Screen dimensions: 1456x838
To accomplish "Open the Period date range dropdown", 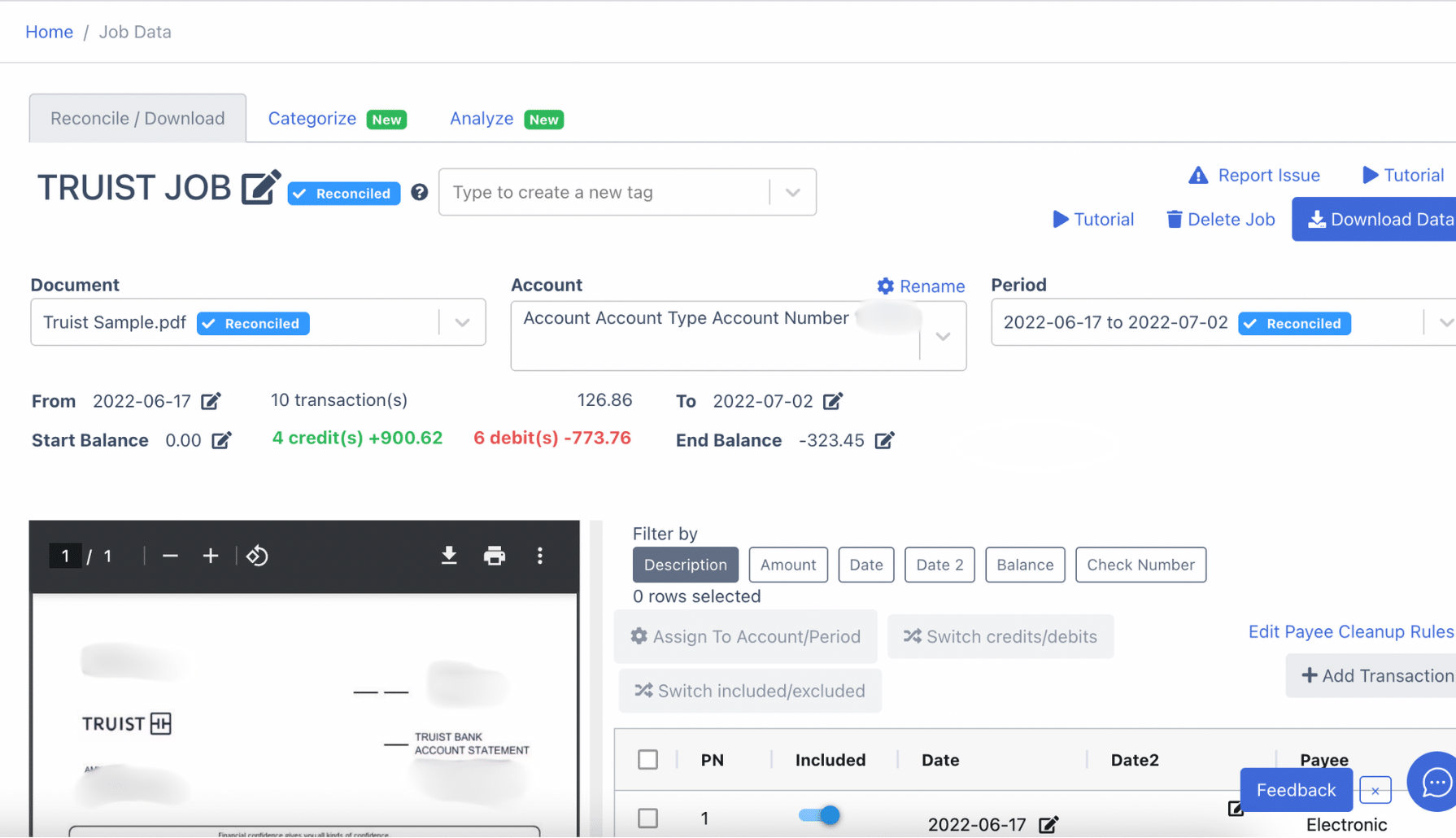I will 1448,322.
